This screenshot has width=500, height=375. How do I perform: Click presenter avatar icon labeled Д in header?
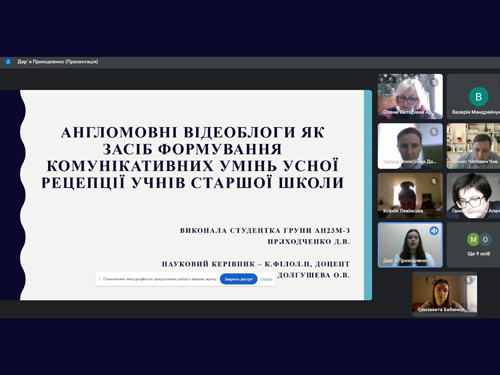coord(8,62)
